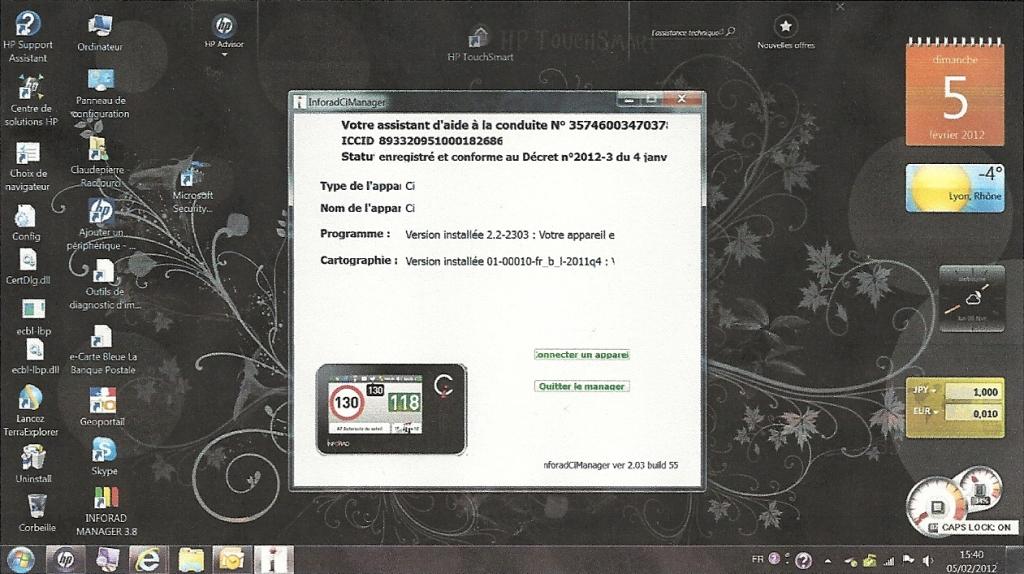Select the CertDlg.dll file icon
Viewport: 1024px width, 574px height.
[x=28, y=267]
